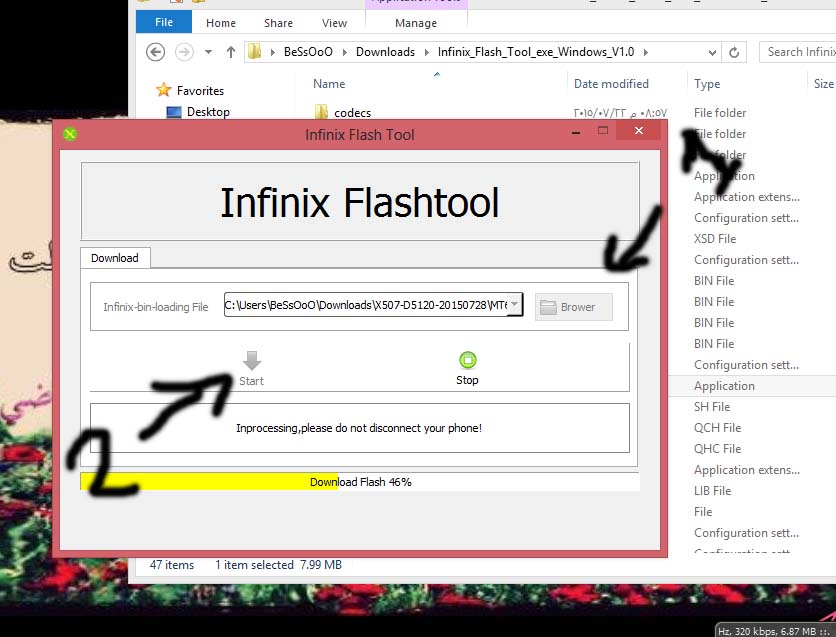Select the Download tab
This screenshot has height=637, width=836.
click(115, 258)
